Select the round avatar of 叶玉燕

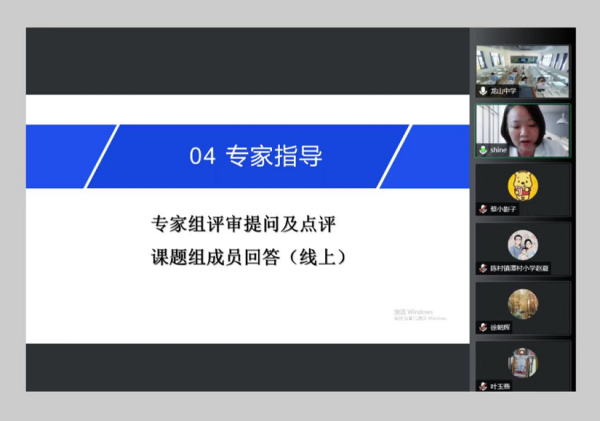[522, 361]
